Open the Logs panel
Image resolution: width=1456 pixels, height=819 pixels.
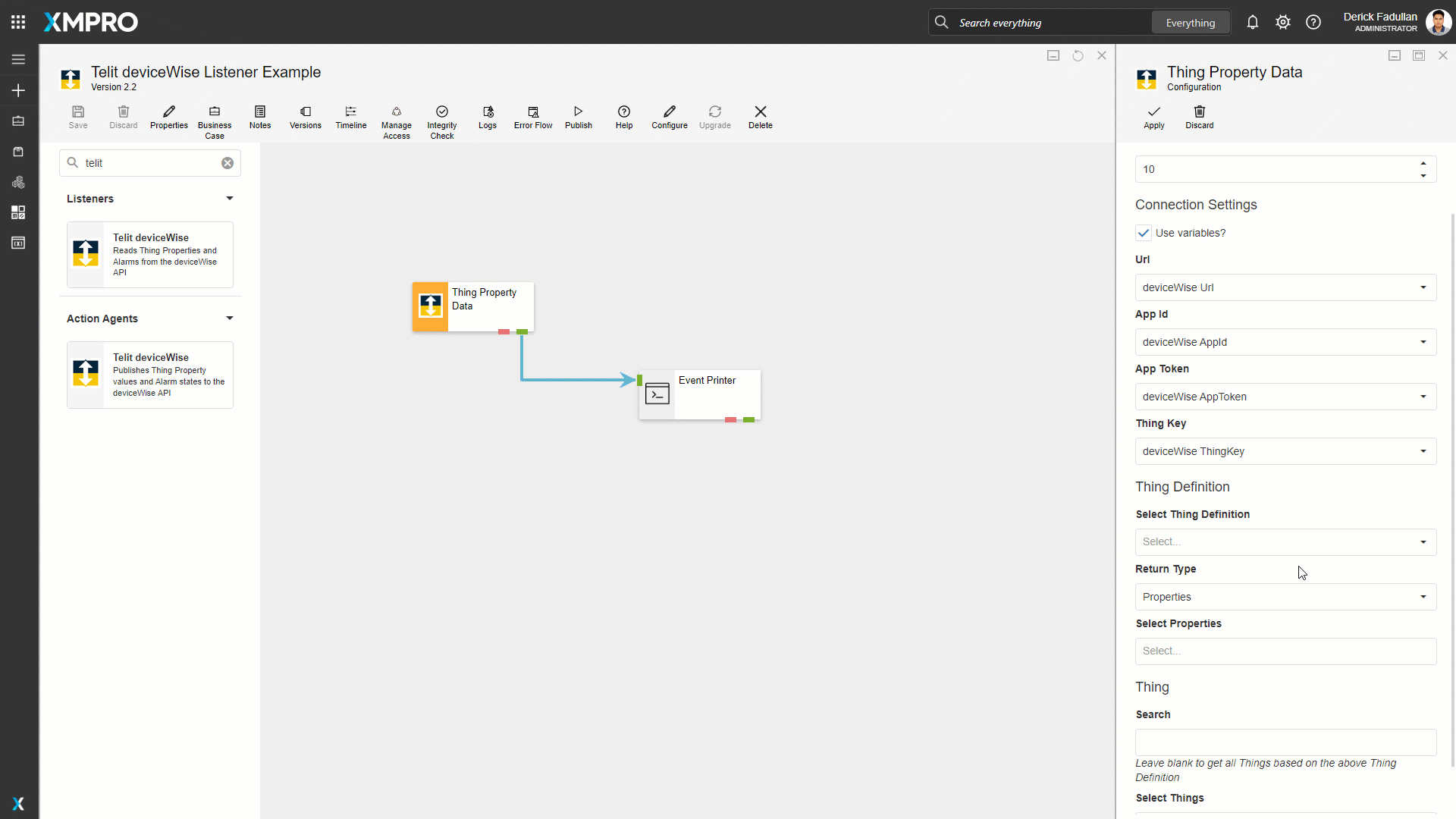click(487, 118)
